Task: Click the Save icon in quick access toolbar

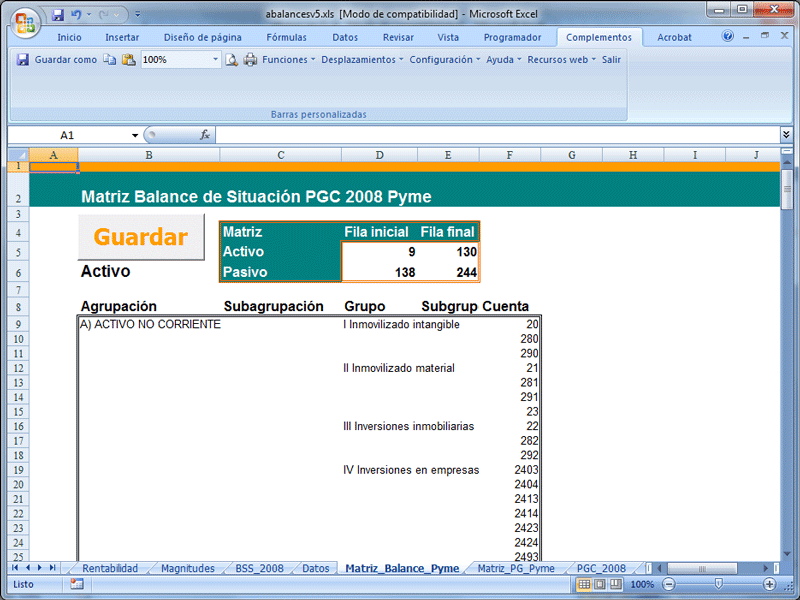Action: coord(58,15)
